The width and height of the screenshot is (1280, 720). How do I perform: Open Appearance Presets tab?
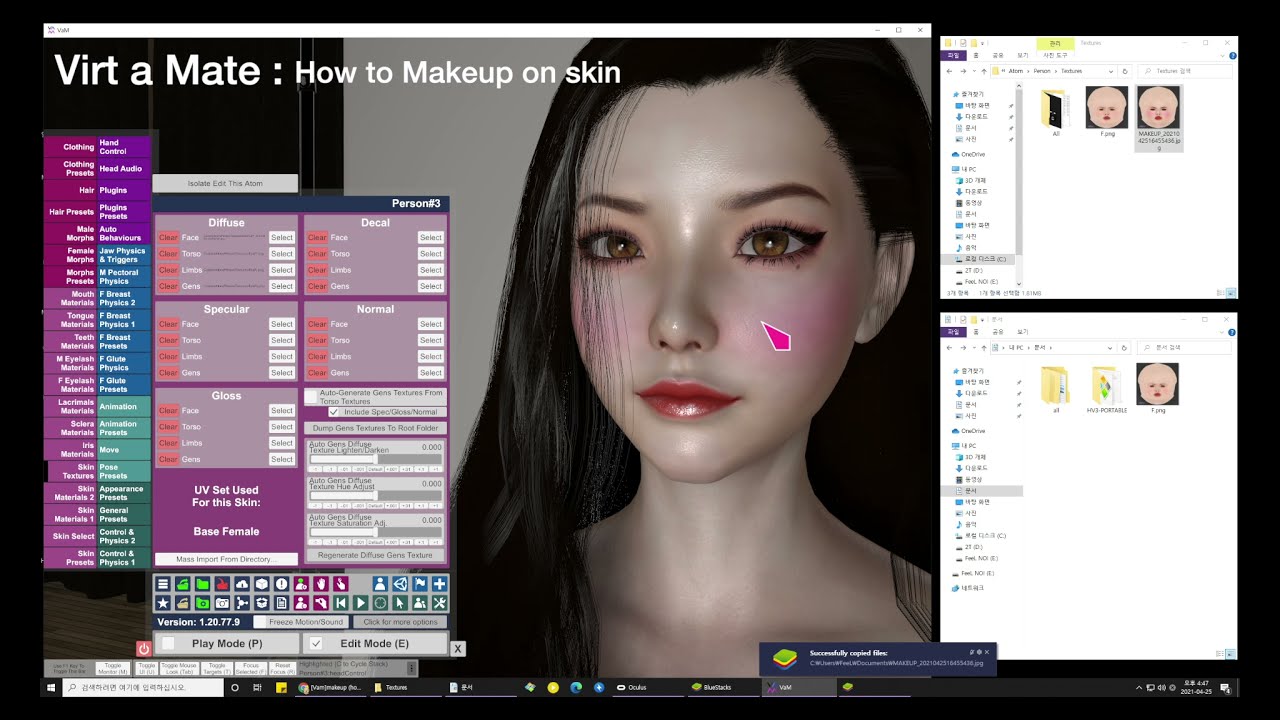(x=124, y=493)
